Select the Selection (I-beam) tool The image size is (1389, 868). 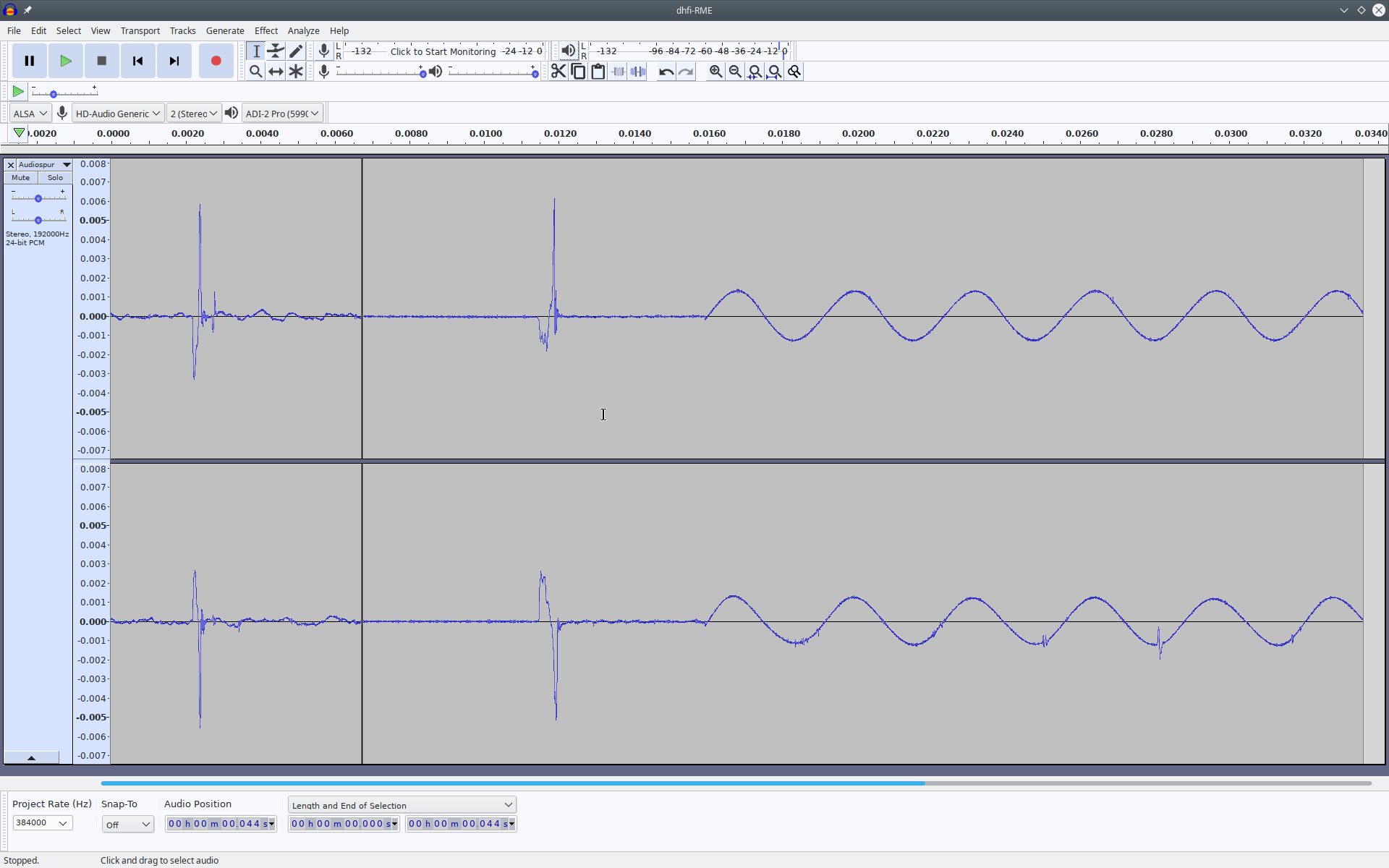click(256, 51)
